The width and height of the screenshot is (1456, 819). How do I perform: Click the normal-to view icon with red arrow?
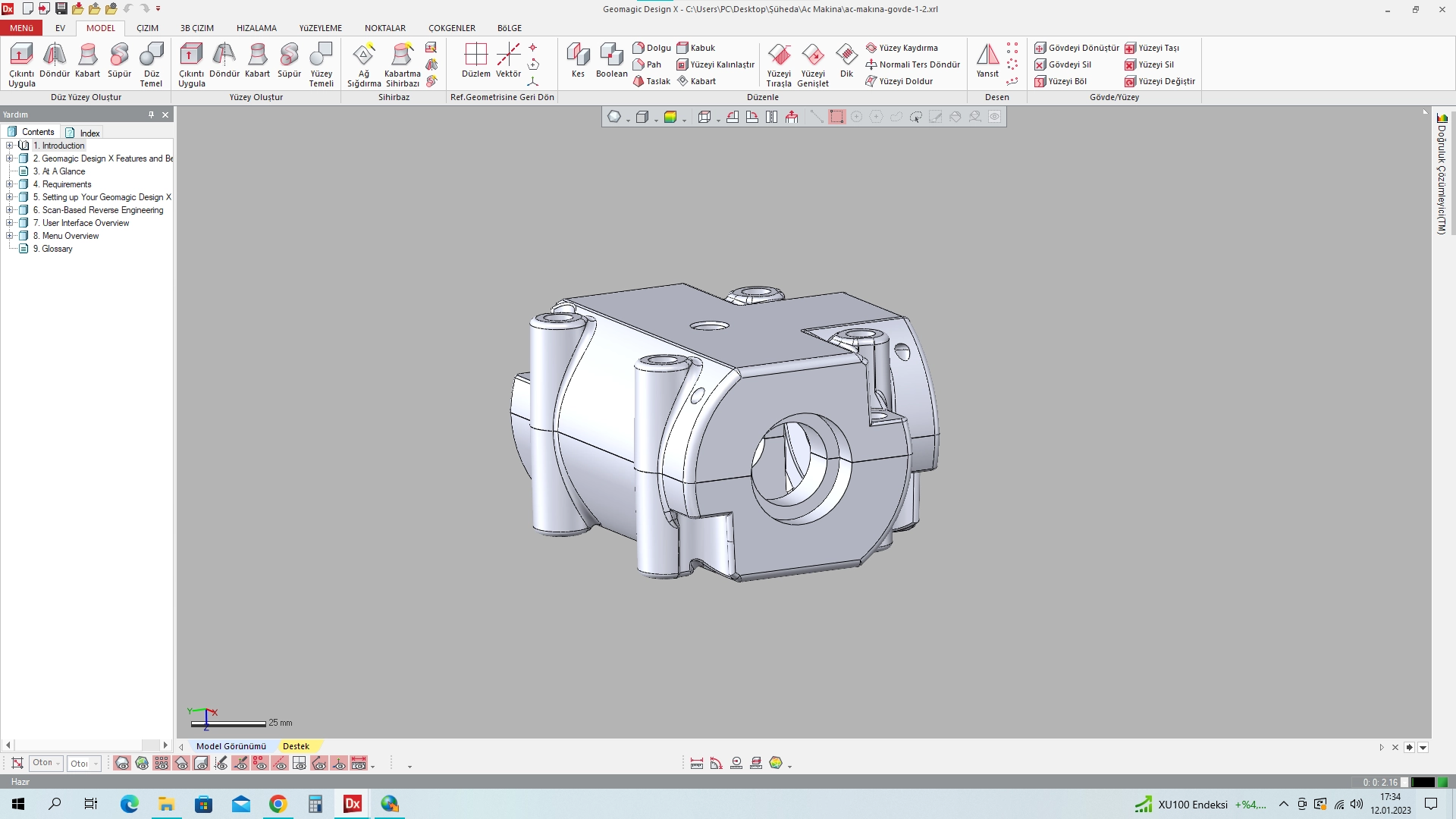click(x=792, y=117)
